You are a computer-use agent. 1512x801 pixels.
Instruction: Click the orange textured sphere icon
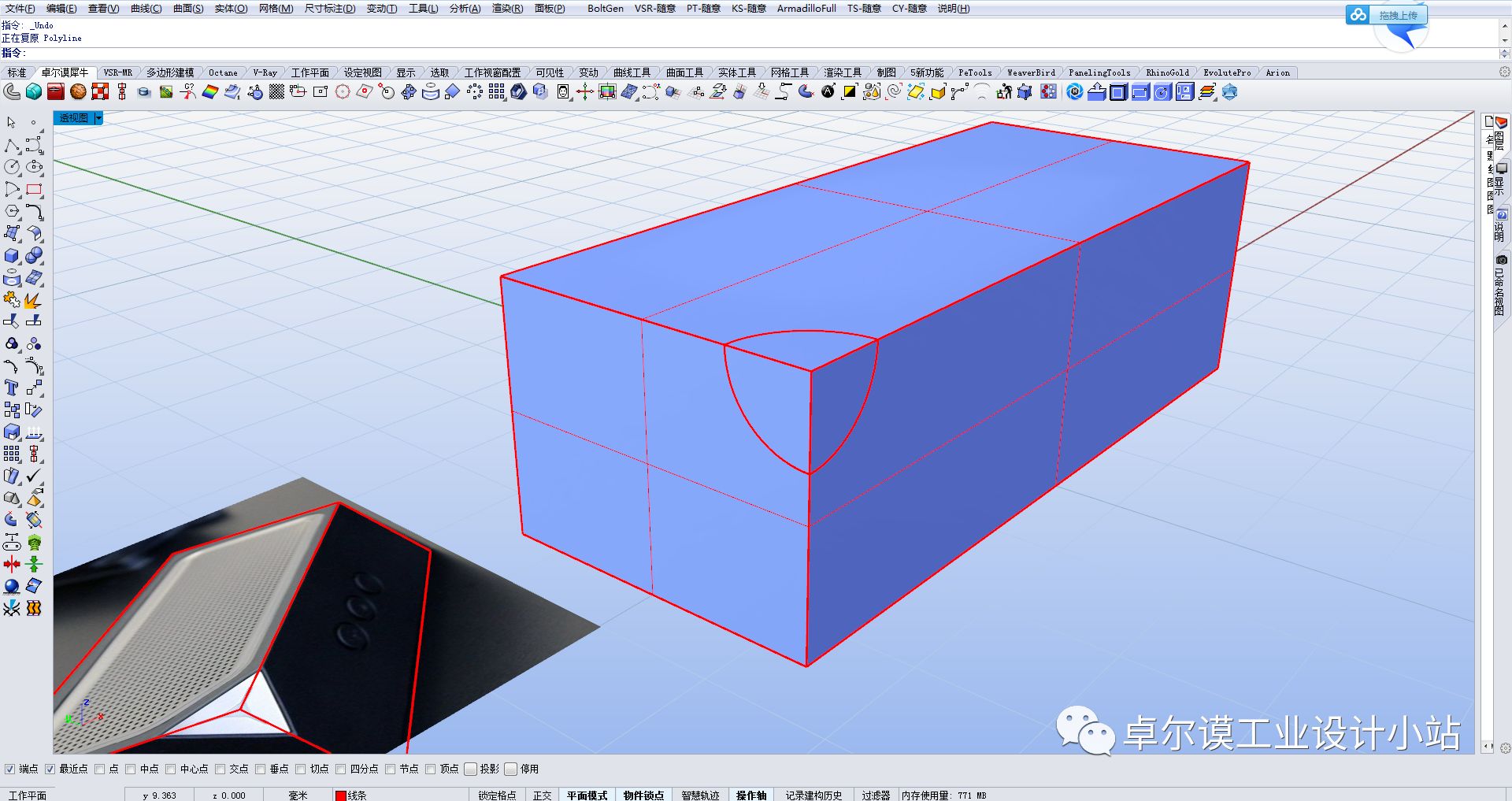[x=78, y=92]
